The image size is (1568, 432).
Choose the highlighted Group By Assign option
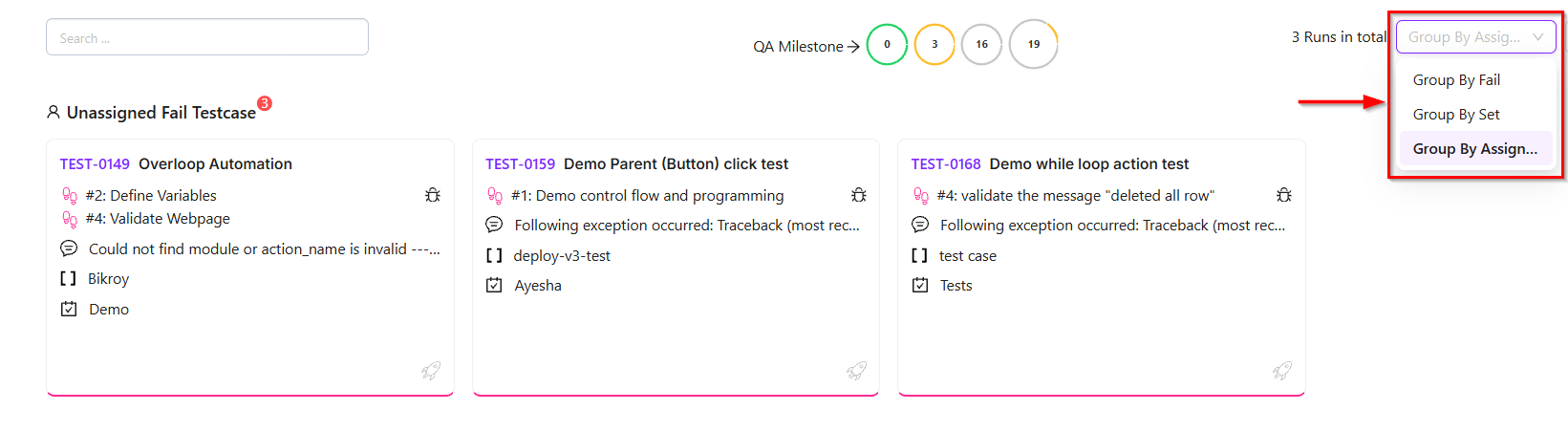[1474, 149]
